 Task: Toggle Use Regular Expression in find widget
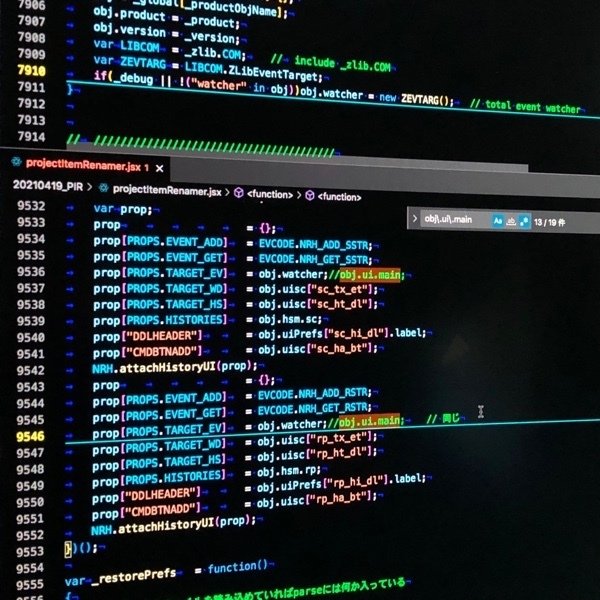pos(524,222)
